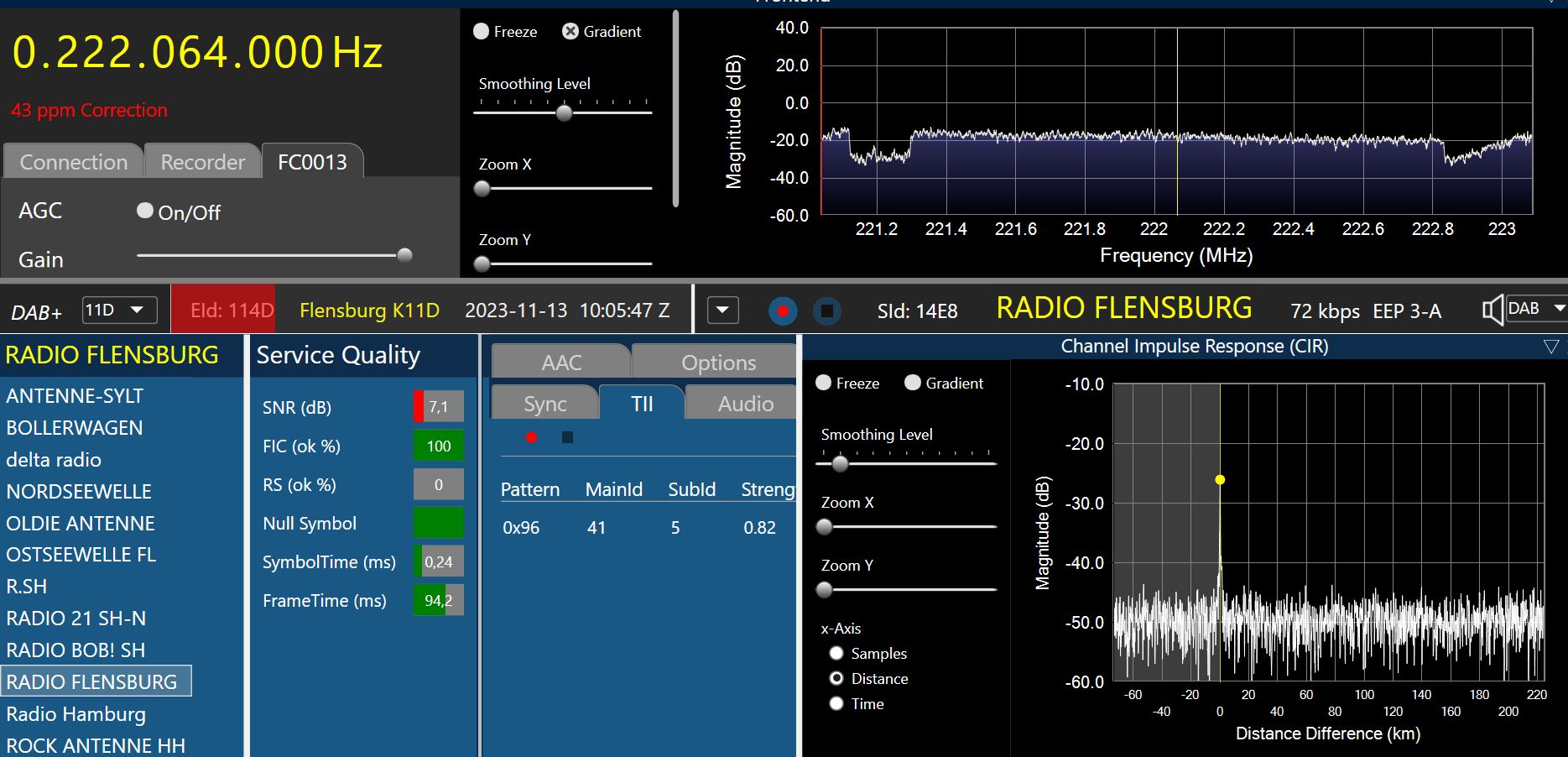Switch to the Recorder tab

(203, 162)
